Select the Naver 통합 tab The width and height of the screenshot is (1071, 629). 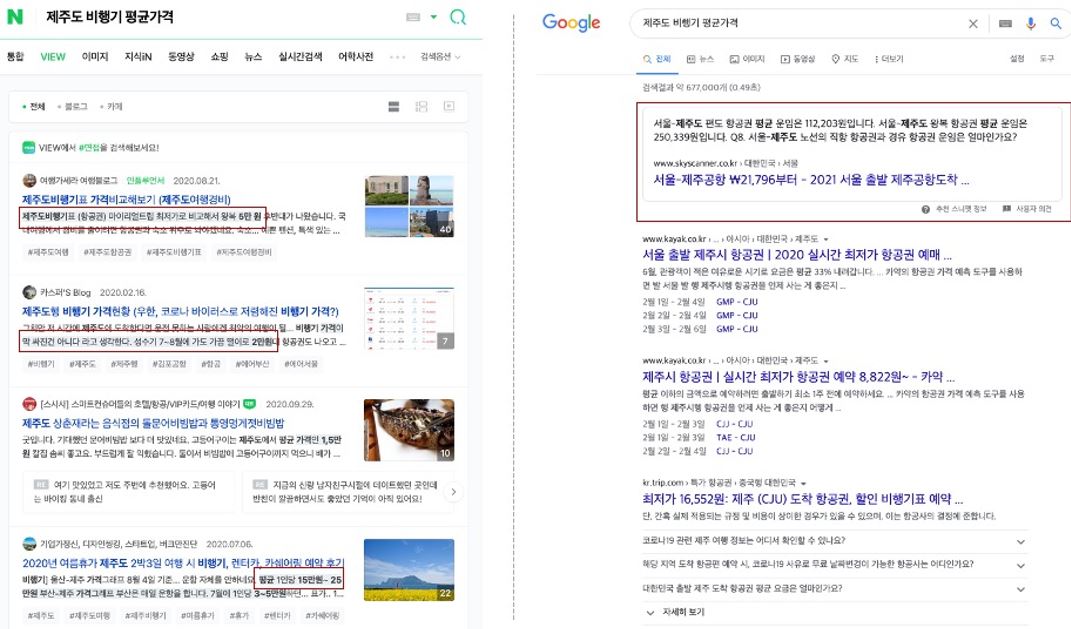click(15, 57)
